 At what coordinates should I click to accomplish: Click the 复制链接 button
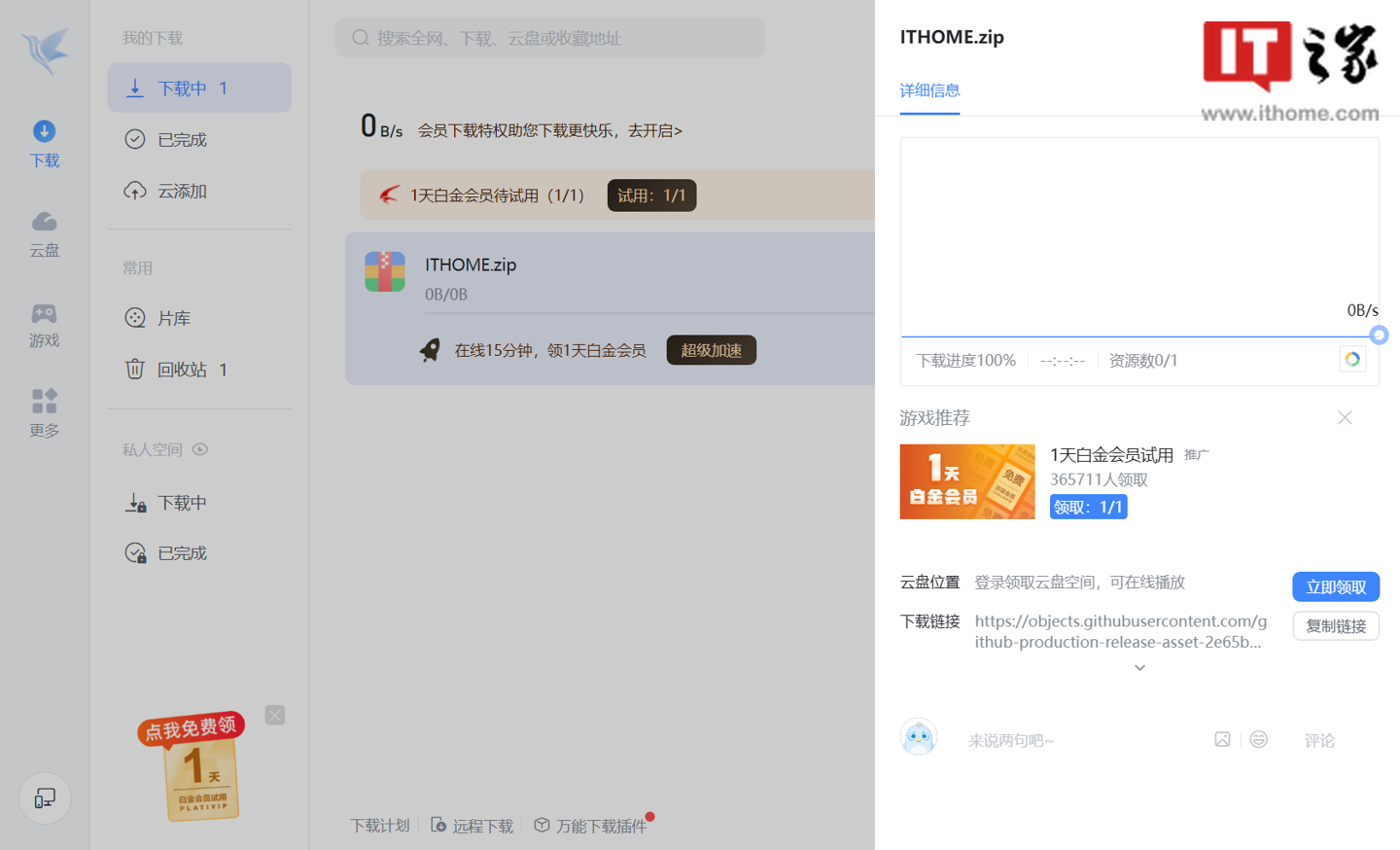[1335, 626]
